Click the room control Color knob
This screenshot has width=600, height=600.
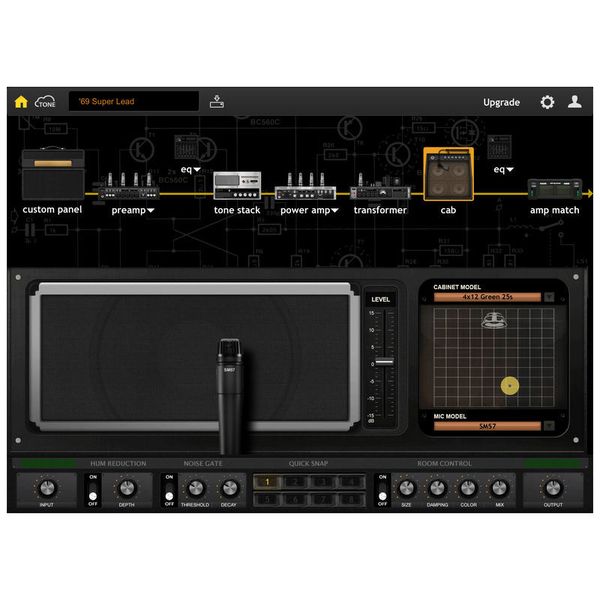click(468, 488)
